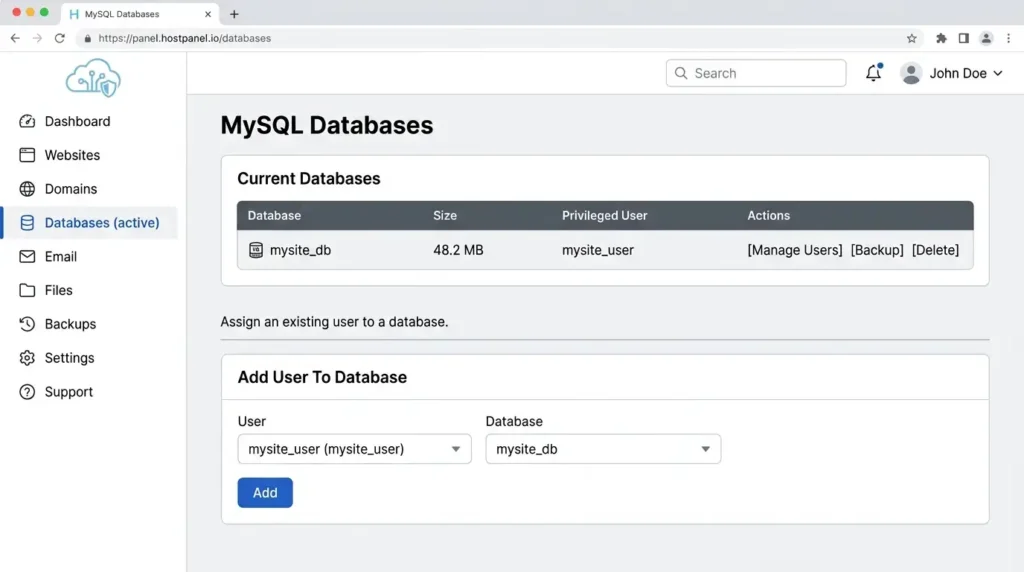Click the Settings gear icon
Screen dimensions: 1024x572
(x=27, y=358)
